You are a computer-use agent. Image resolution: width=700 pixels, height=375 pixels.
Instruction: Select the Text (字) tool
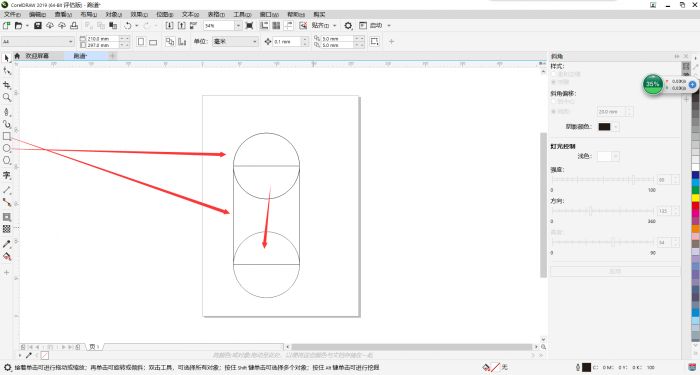tap(7, 175)
